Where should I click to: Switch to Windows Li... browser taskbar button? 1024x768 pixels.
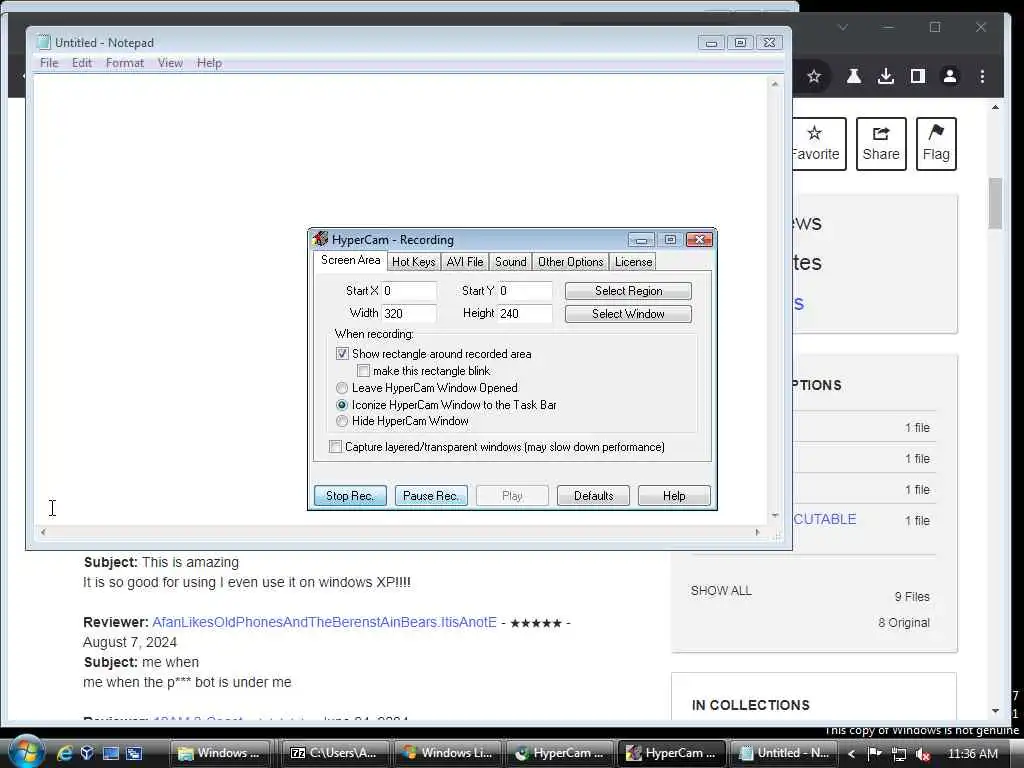tap(447, 753)
